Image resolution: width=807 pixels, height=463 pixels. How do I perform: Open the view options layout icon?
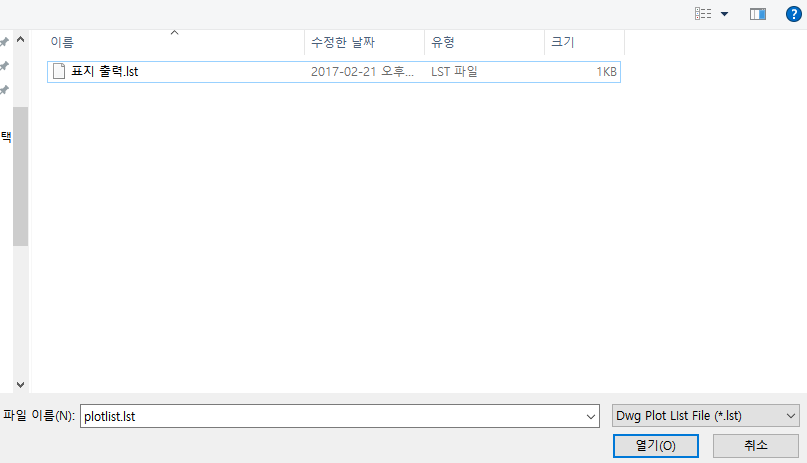[703, 13]
